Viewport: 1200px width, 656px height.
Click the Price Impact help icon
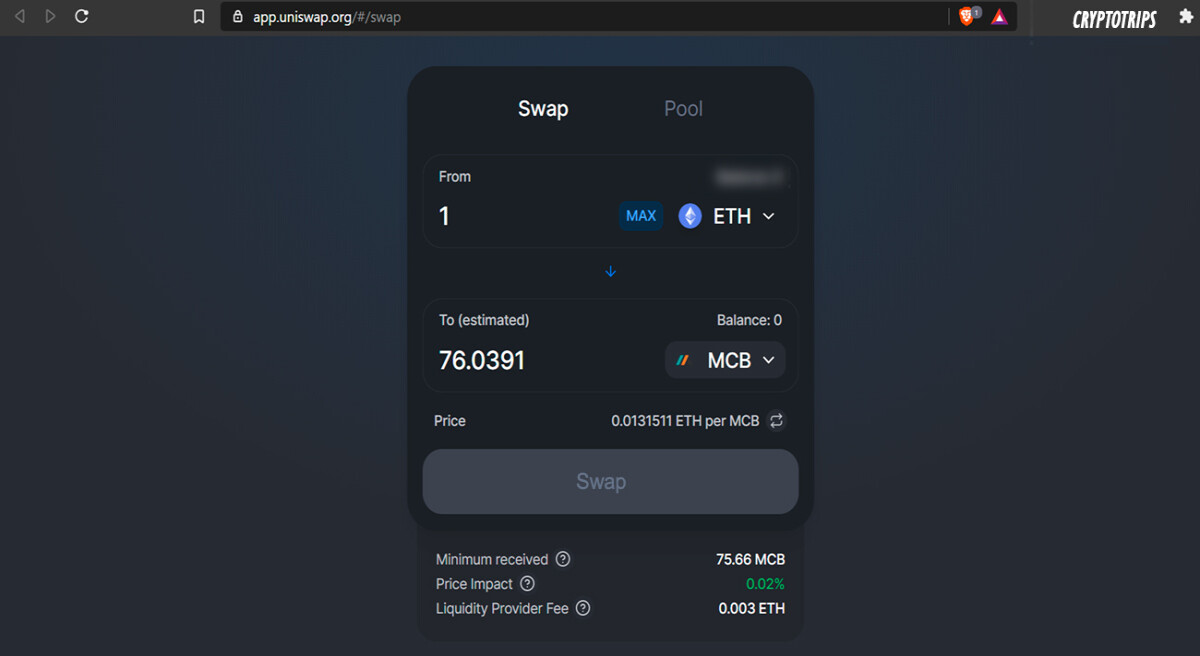point(527,584)
